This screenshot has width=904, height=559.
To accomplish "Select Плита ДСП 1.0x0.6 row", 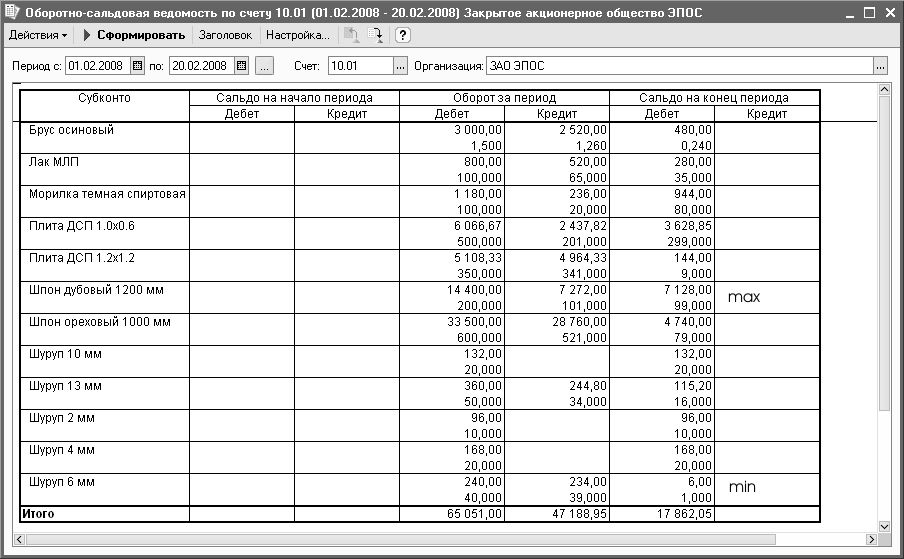I will click(82, 226).
